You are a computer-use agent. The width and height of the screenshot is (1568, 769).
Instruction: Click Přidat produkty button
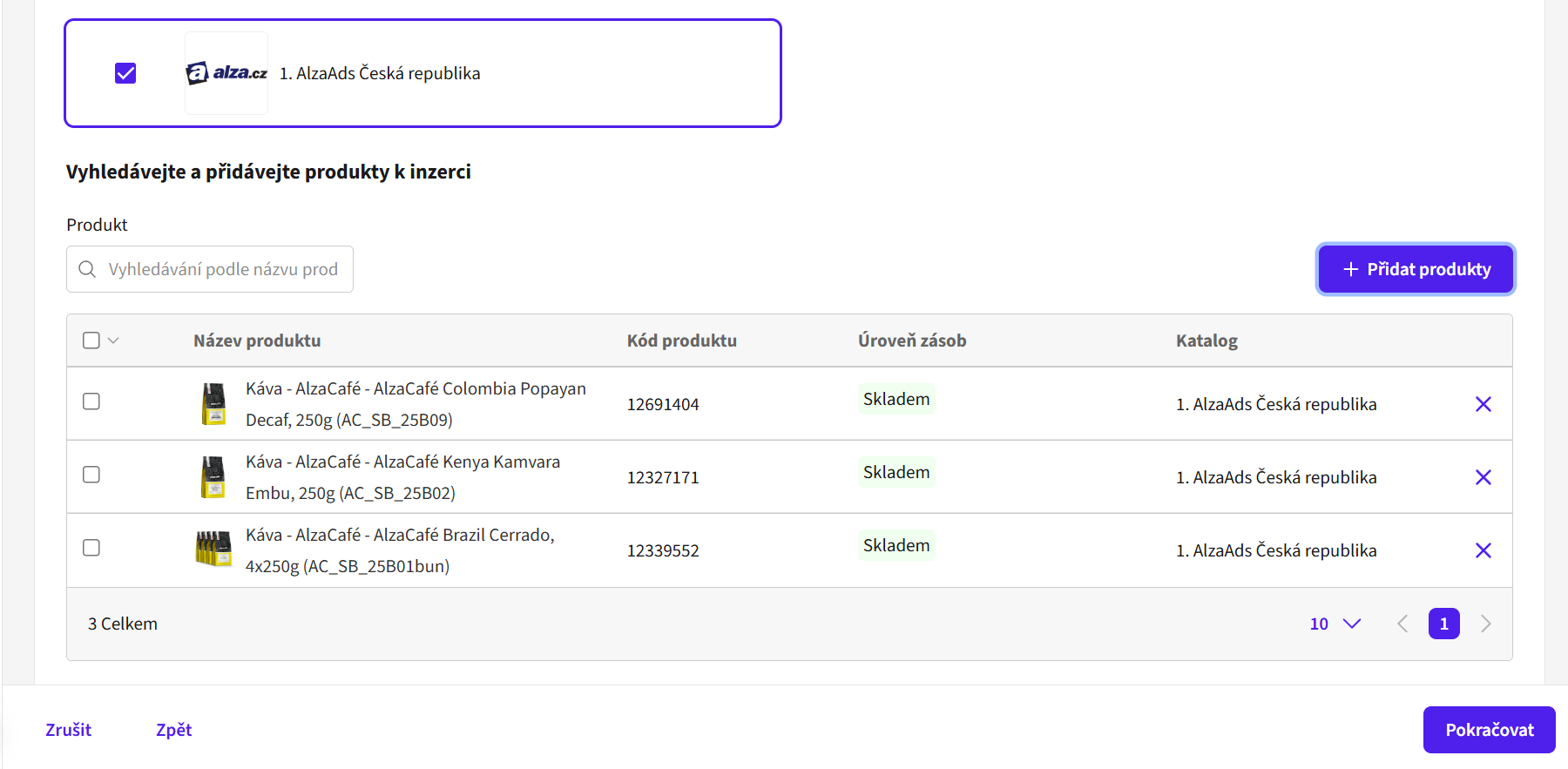pos(1416,269)
